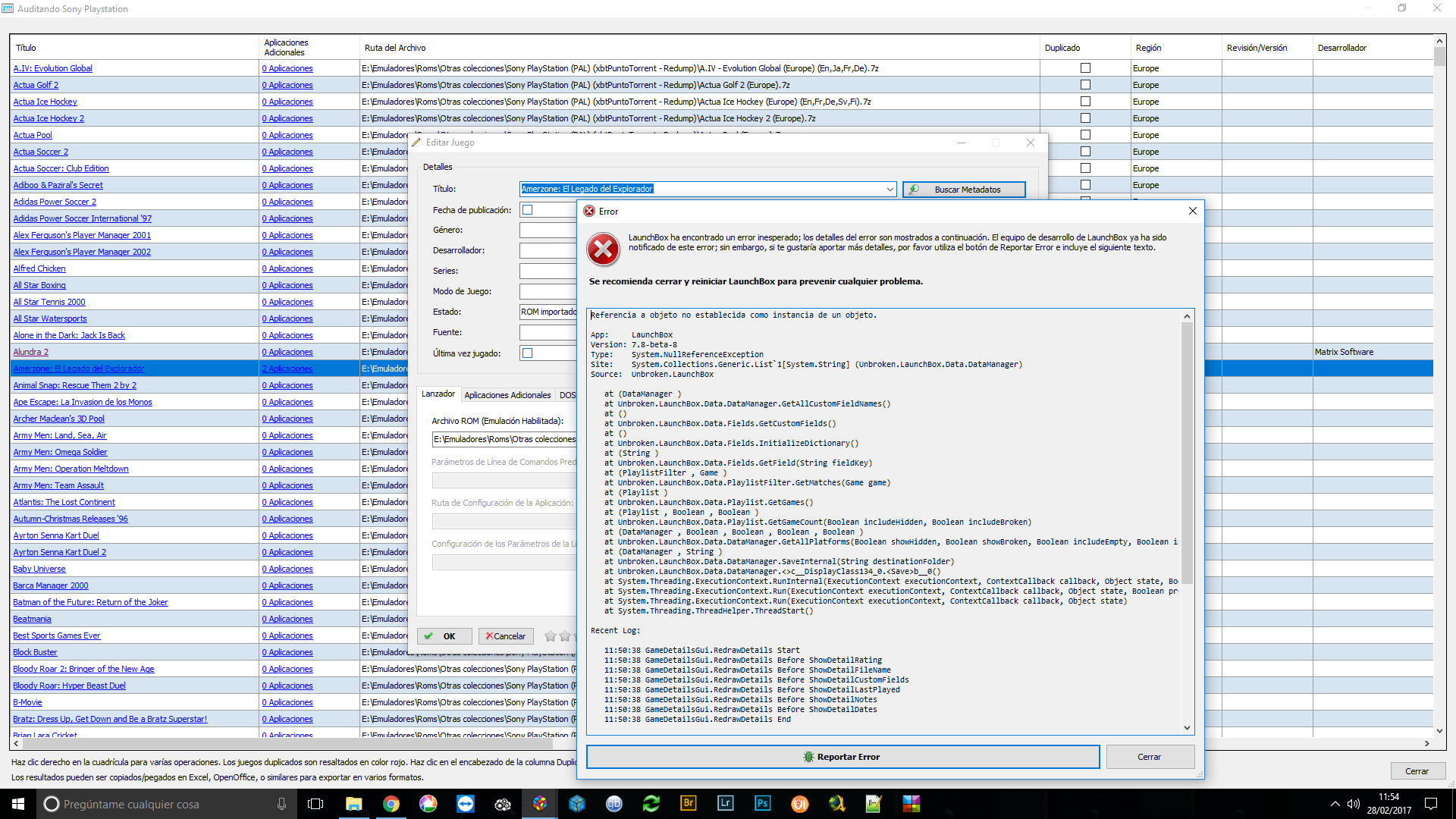Toggle Duplicado checkbox for Actua Pool
This screenshot has width=1456, height=819.
[x=1085, y=135]
